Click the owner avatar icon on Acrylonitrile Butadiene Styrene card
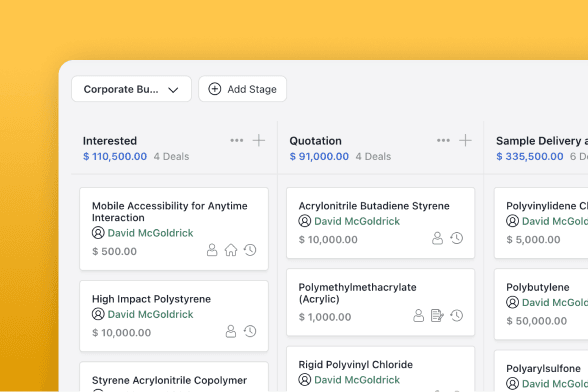 (x=305, y=221)
